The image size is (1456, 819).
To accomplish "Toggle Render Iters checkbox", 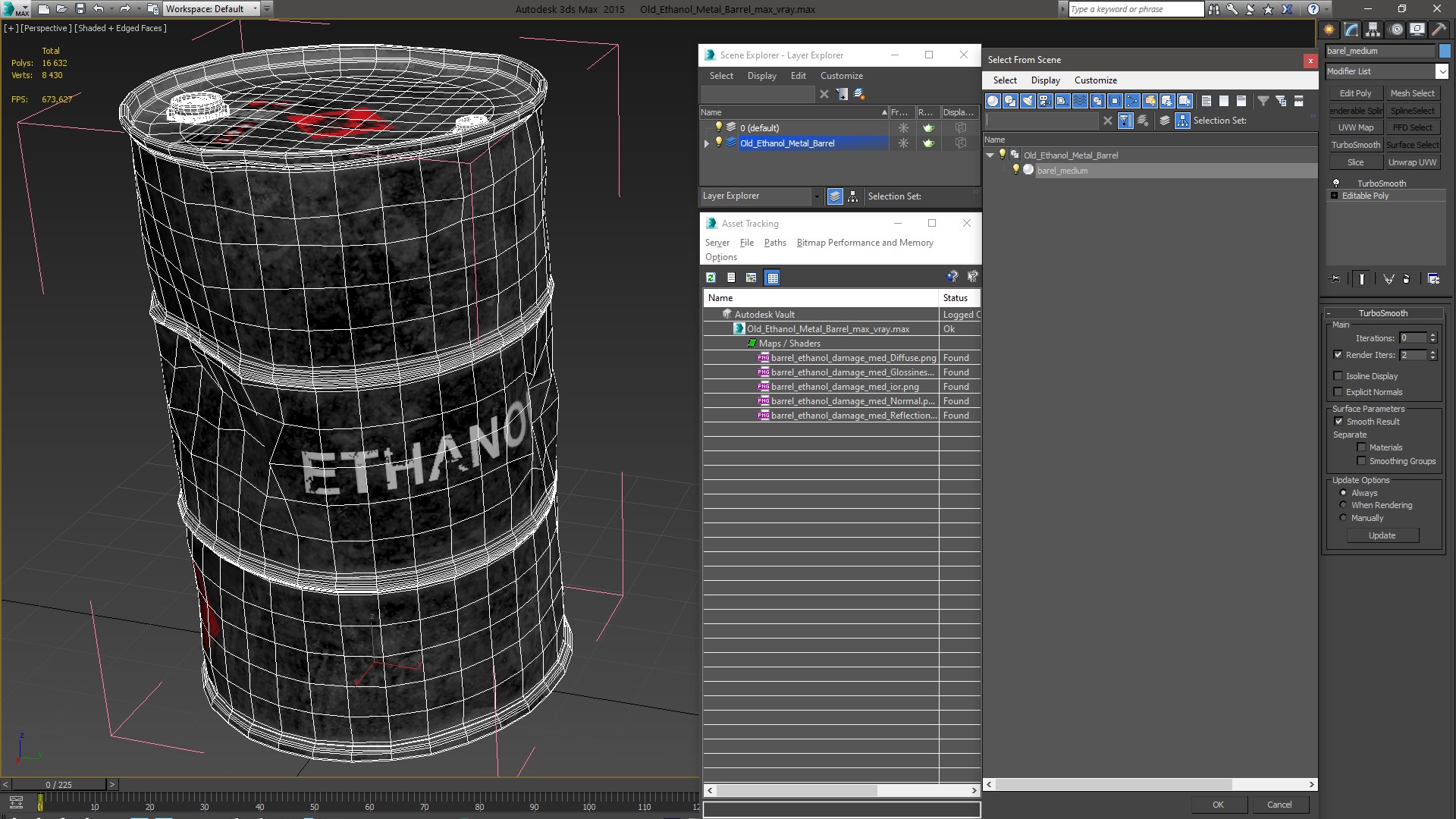I will (1338, 355).
